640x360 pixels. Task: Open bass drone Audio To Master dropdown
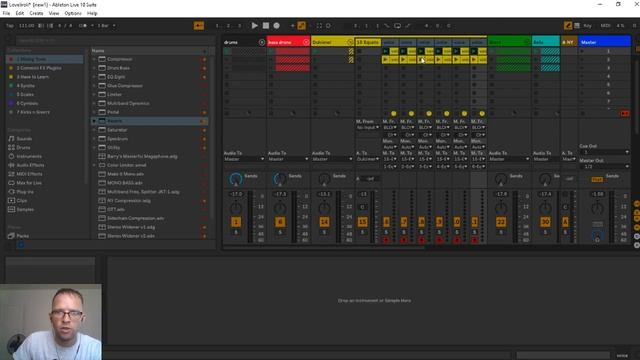pos(288,159)
